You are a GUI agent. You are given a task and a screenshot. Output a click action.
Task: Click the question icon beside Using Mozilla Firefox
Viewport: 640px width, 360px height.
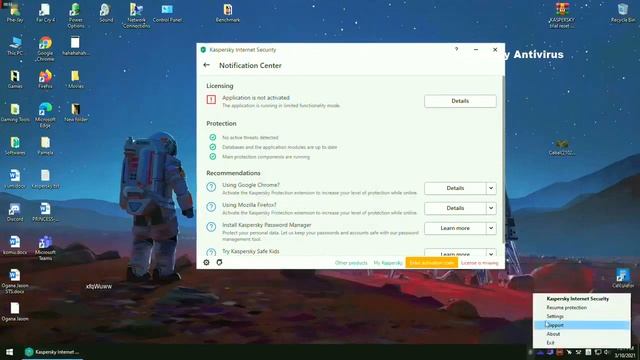coord(211,207)
